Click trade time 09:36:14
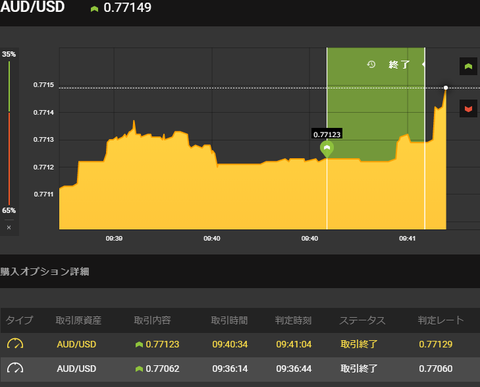Viewport: 480px width, 387px height. pyautogui.click(x=230, y=369)
